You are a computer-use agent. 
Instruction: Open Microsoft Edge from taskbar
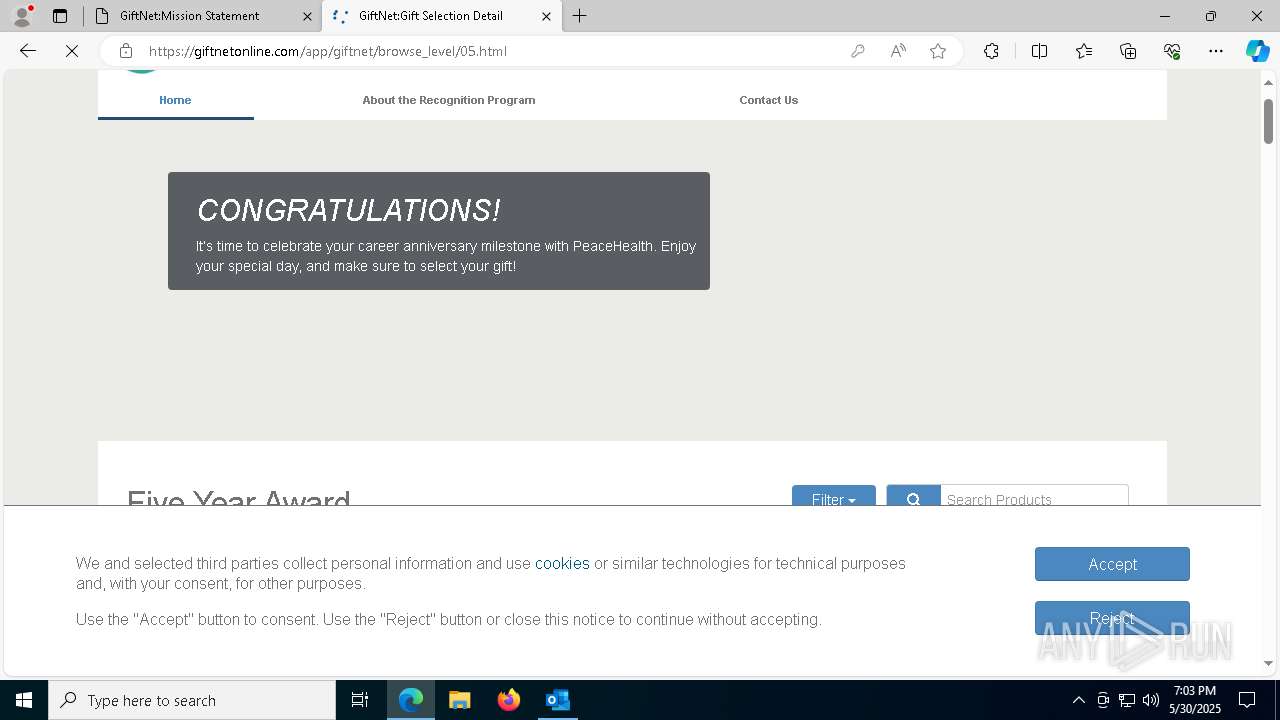[x=411, y=700]
